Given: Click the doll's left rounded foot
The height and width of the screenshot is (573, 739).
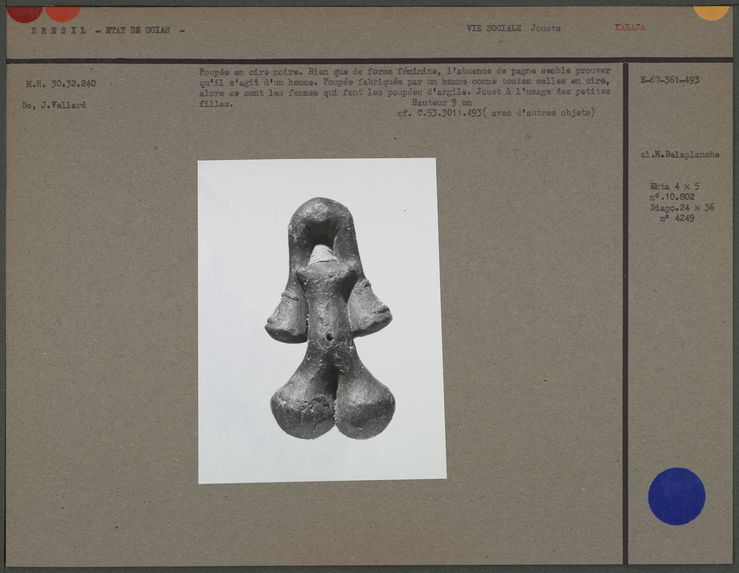Looking at the screenshot, I should tap(301, 404).
